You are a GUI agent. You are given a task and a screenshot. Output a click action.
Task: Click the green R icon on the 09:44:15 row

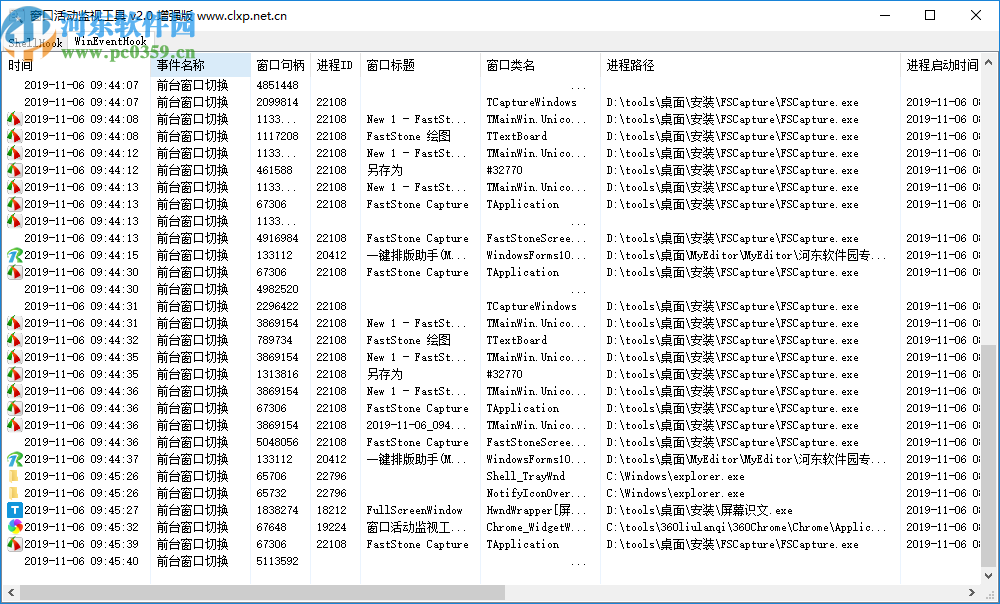pyautogui.click(x=14, y=255)
